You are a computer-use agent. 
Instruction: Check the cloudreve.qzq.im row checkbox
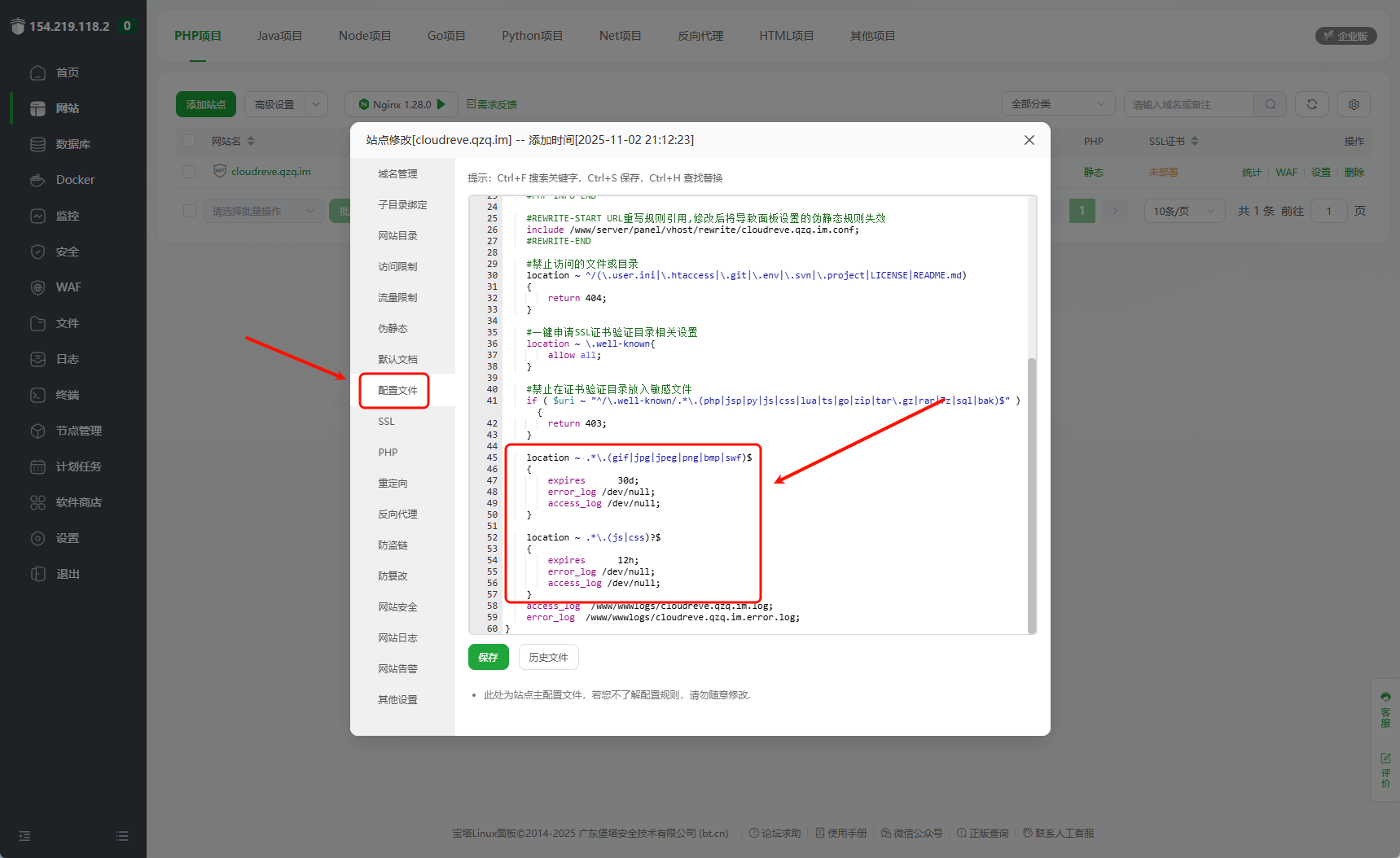pos(190,172)
